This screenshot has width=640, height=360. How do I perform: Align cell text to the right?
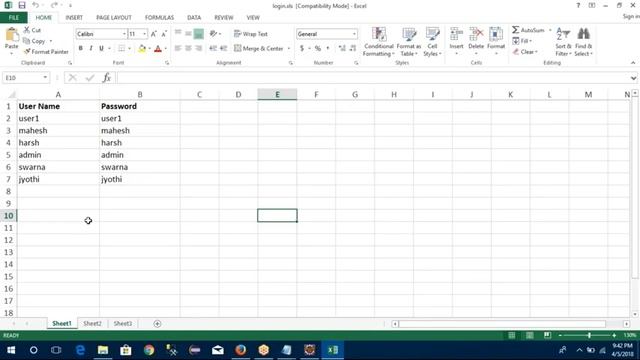(198, 49)
